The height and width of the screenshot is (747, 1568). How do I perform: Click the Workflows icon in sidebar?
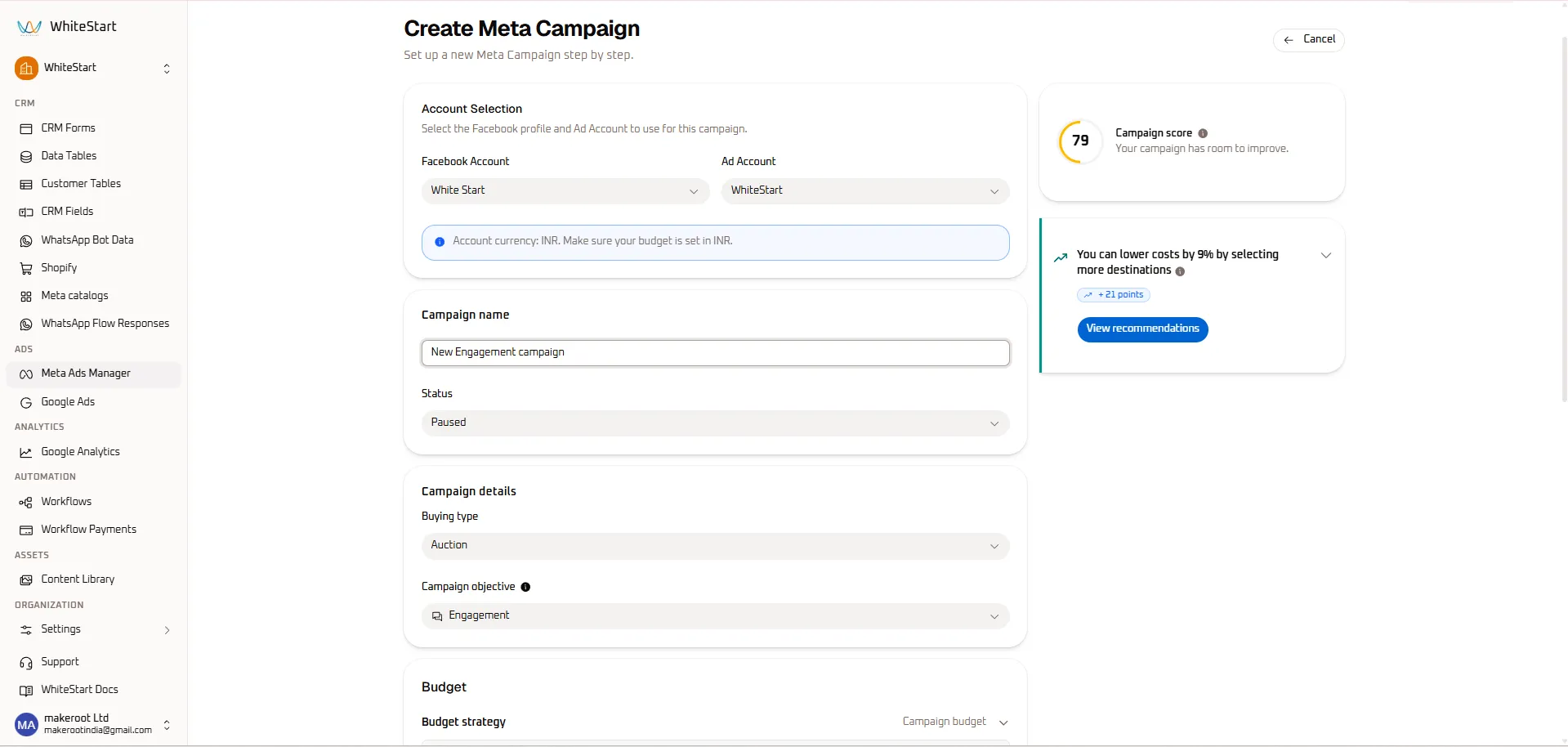click(x=26, y=503)
